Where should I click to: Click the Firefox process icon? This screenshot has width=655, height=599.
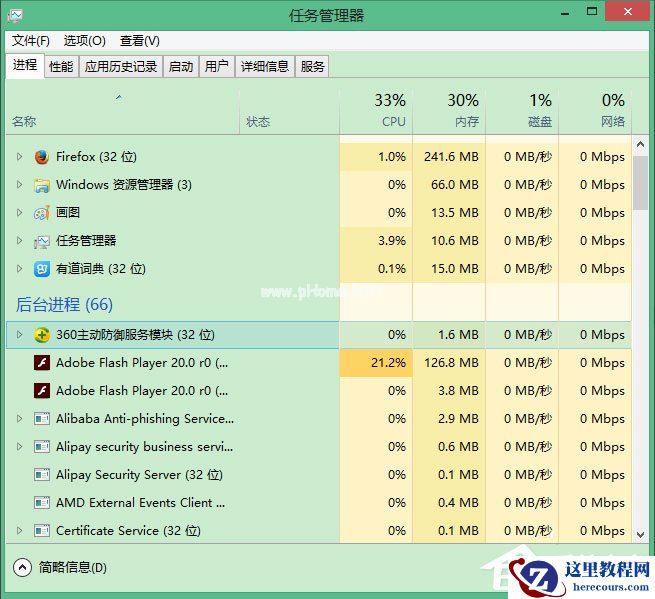42,157
